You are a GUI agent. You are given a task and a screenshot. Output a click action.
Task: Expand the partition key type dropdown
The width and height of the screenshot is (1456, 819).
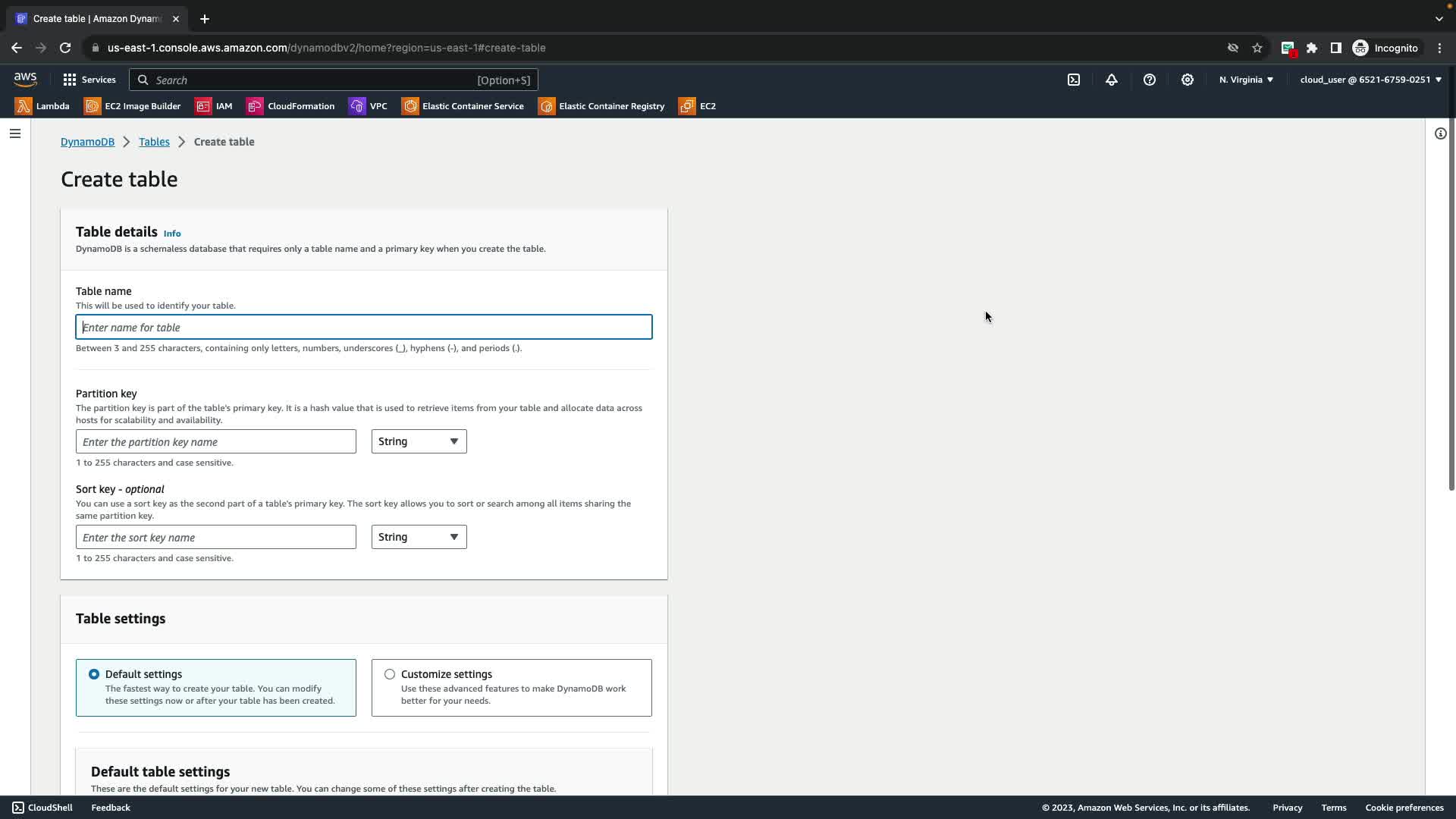[419, 441]
